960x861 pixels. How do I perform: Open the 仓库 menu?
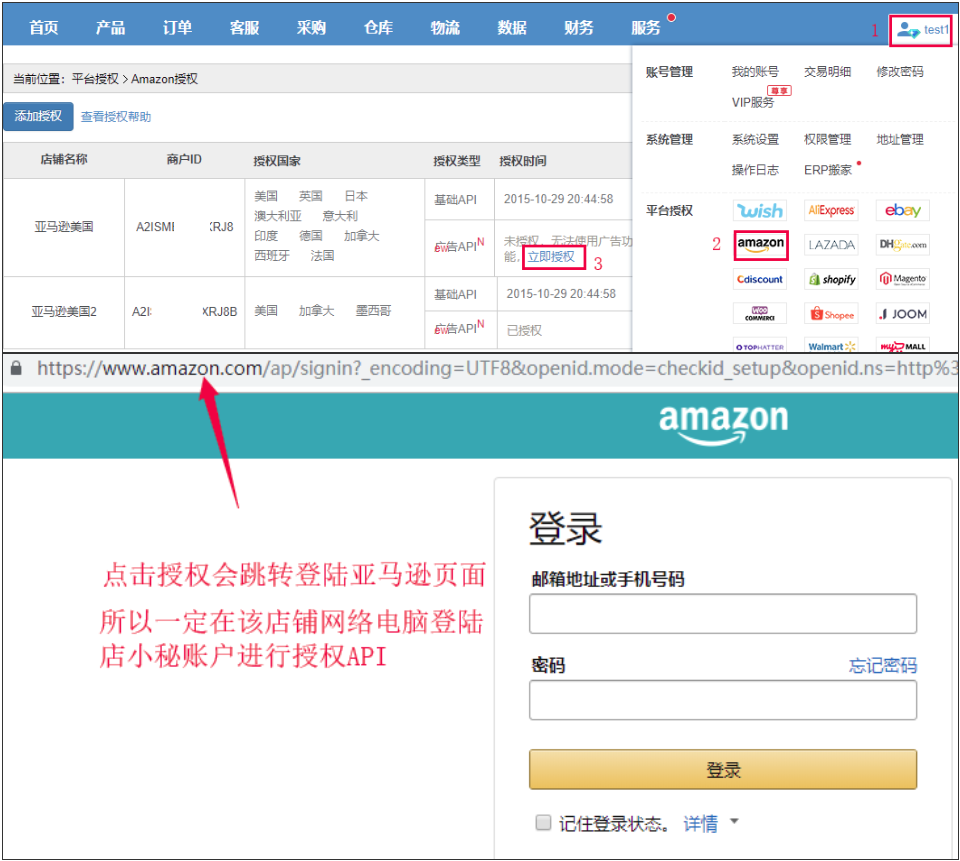[x=378, y=28]
